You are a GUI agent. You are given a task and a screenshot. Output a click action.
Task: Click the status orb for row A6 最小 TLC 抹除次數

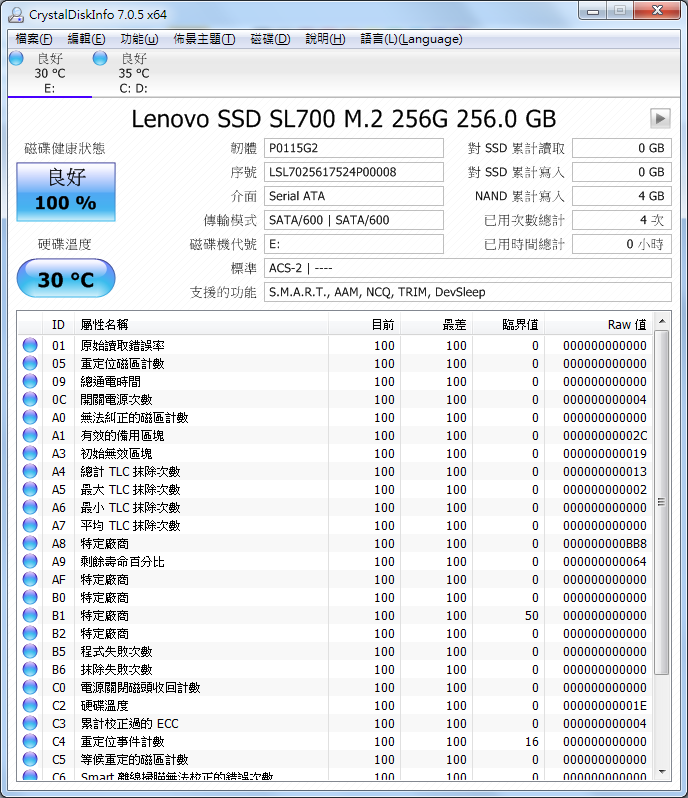[x=30, y=507]
